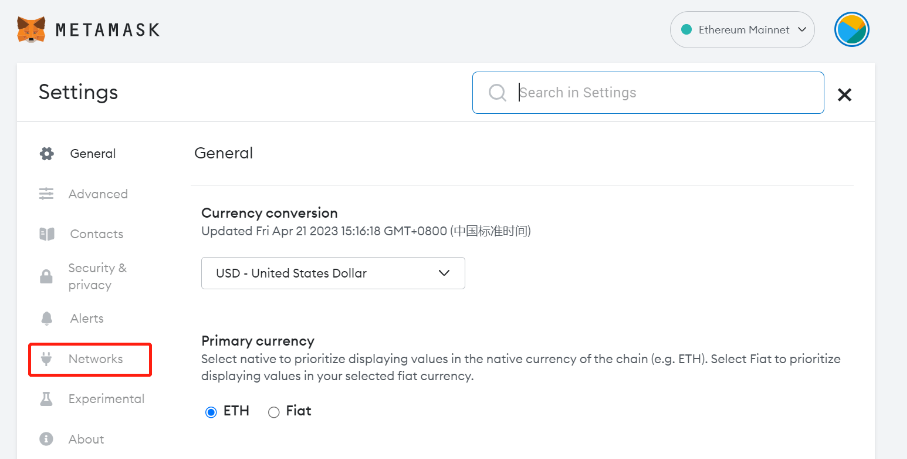Switch to the Contacts settings tab
Image resolution: width=907 pixels, height=459 pixels.
pyautogui.click(x=96, y=234)
